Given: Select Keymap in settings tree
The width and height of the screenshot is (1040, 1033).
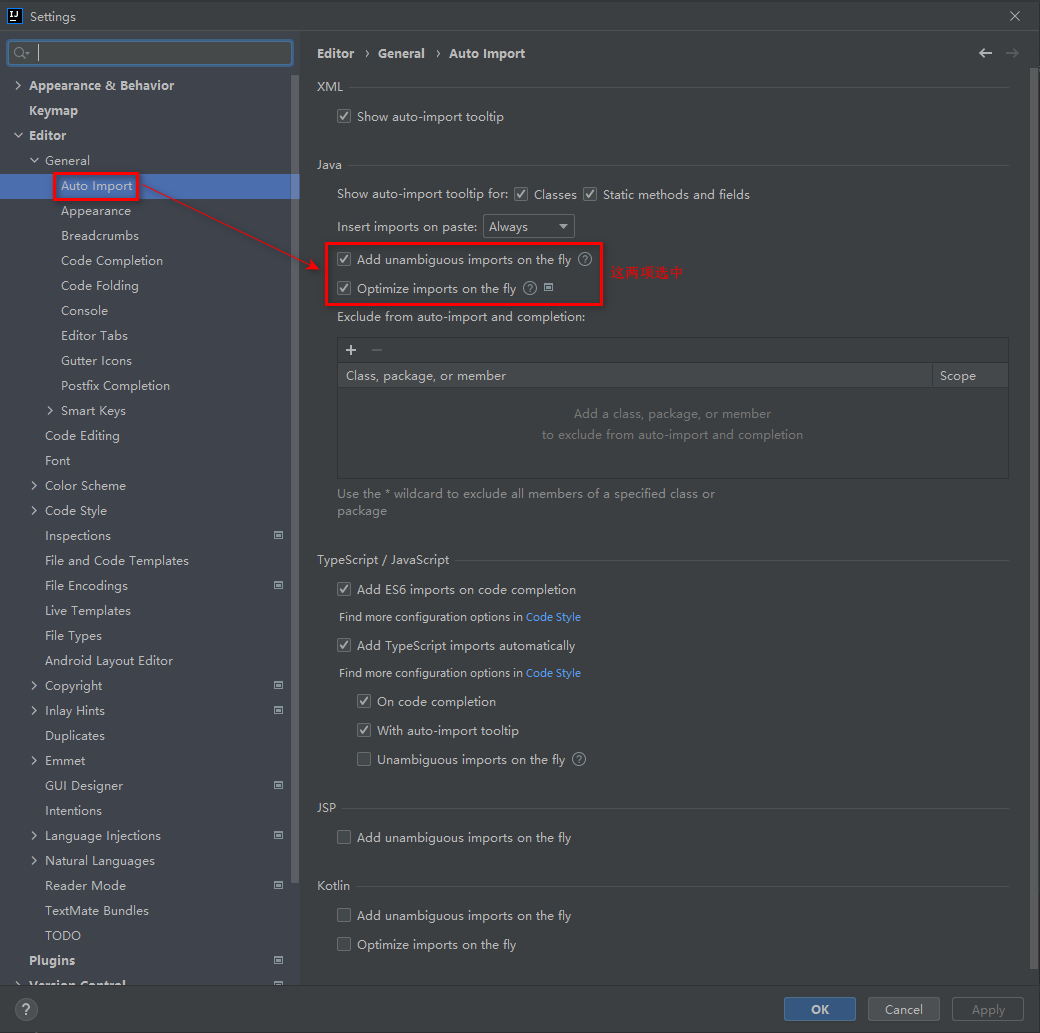Looking at the screenshot, I should 53,110.
